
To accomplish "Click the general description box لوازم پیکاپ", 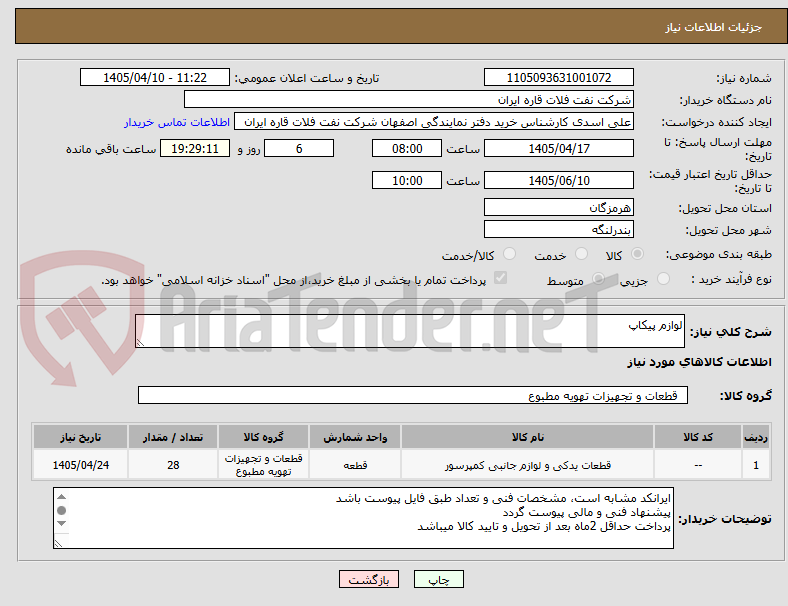I will click(410, 331).
